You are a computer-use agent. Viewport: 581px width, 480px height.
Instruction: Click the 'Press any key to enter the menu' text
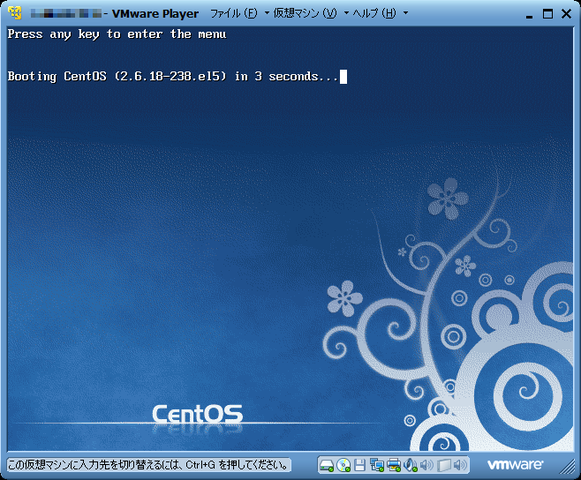coord(117,34)
